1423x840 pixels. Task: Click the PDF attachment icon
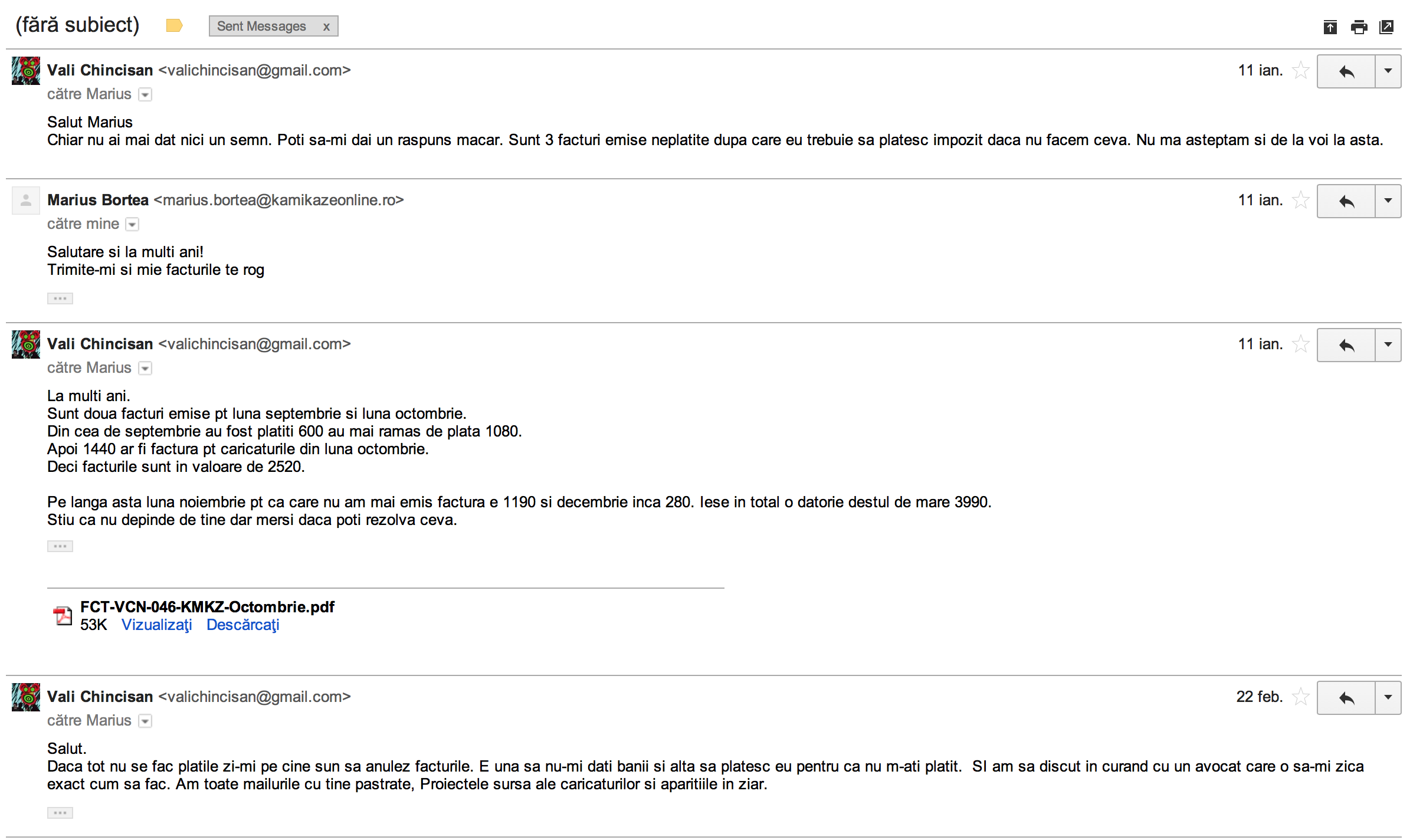tap(63, 616)
